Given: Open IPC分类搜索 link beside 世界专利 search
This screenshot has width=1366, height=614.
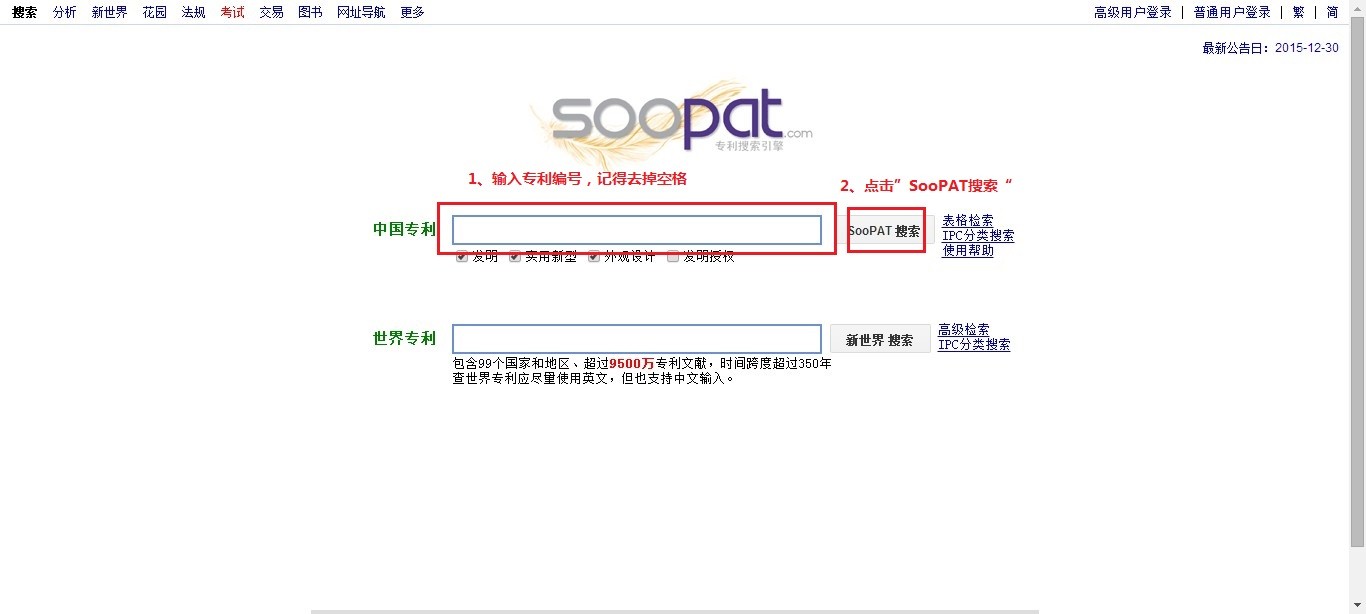Looking at the screenshot, I should tap(974, 344).
